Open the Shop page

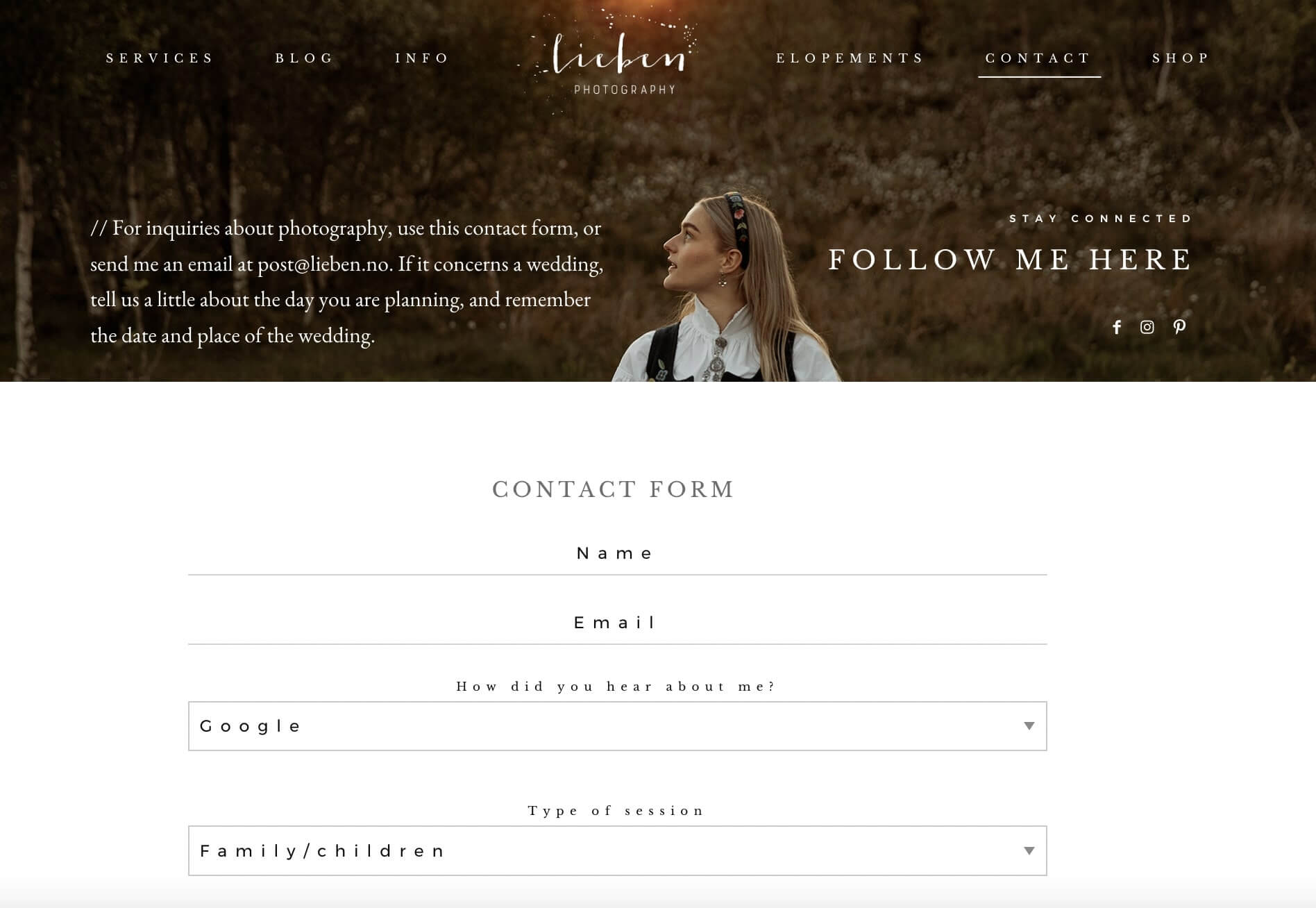point(1181,58)
